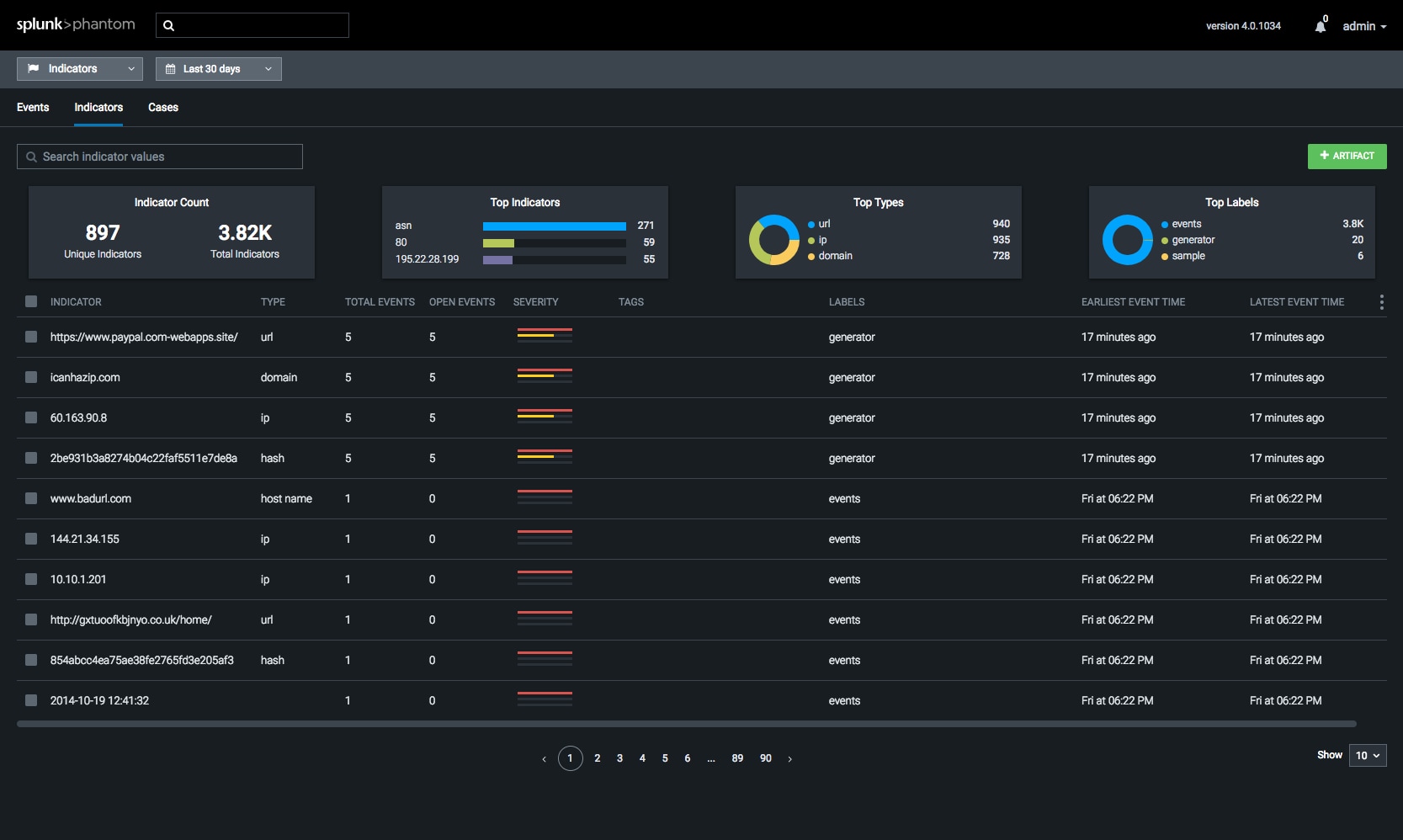
Task: Check the icanhazip.com row checkbox
Action: point(31,377)
